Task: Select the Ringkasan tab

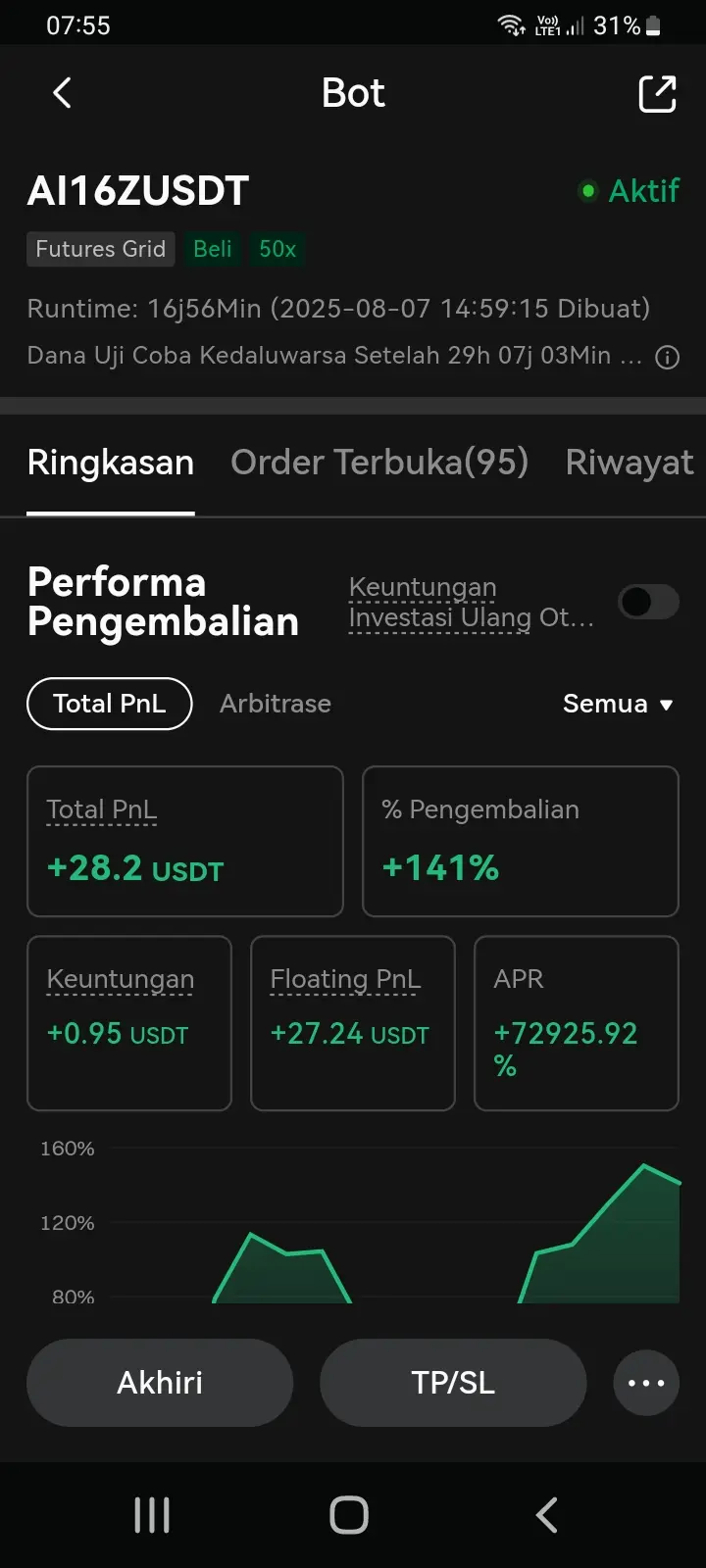Action: [x=111, y=463]
